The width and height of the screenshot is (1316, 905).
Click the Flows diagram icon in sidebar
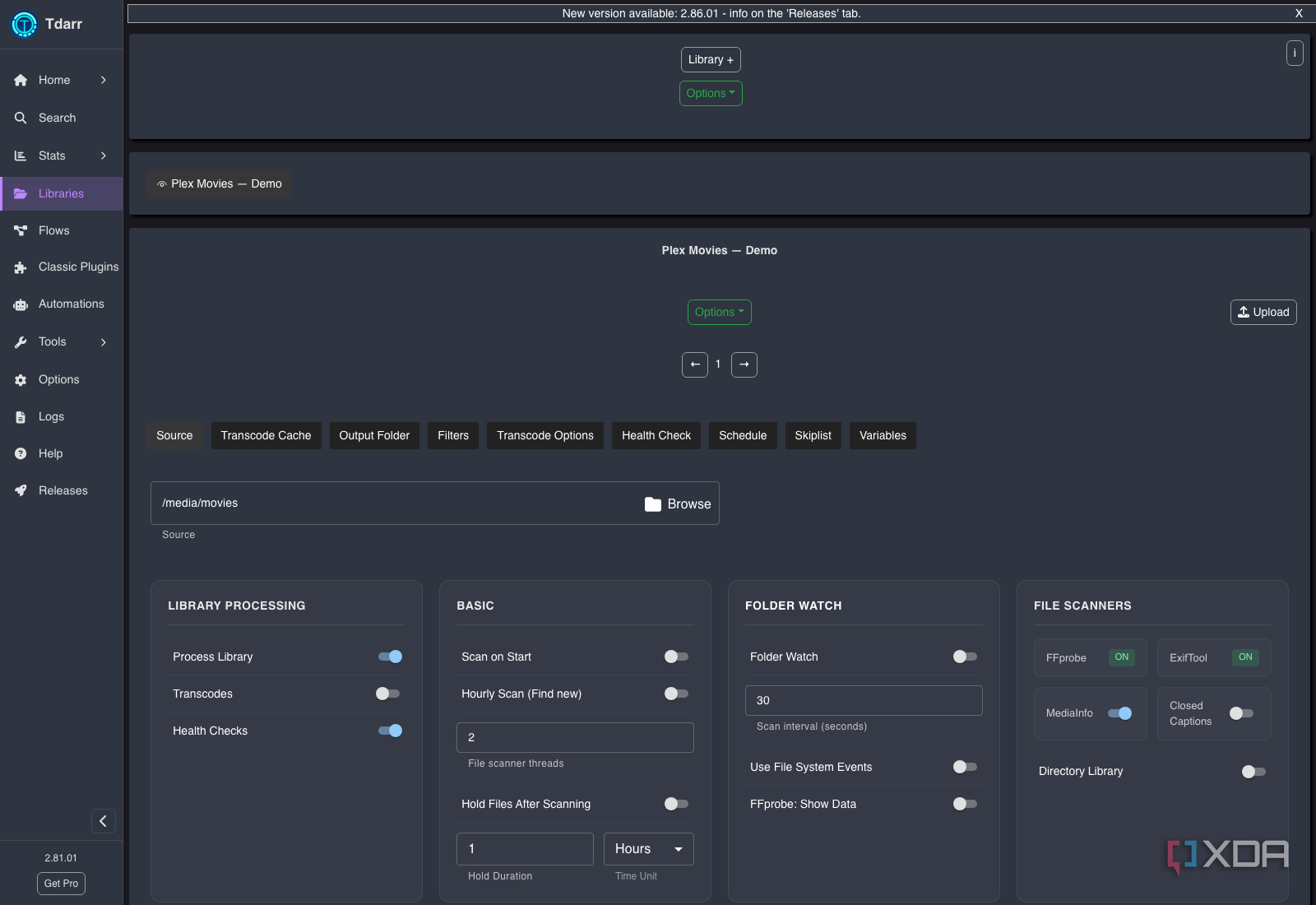pos(21,230)
